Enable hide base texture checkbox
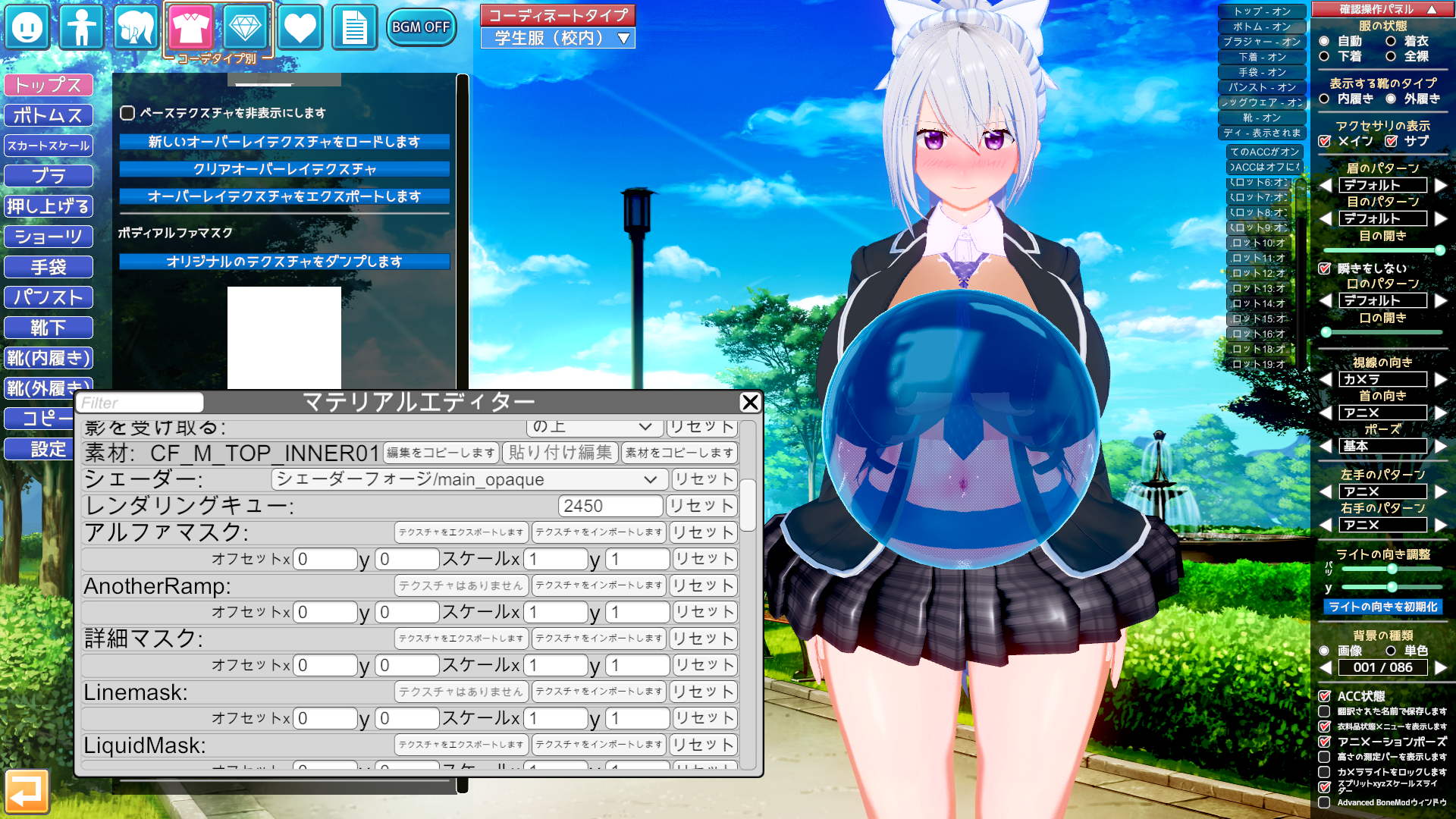Screen dimensions: 1456x819 (x=127, y=113)
